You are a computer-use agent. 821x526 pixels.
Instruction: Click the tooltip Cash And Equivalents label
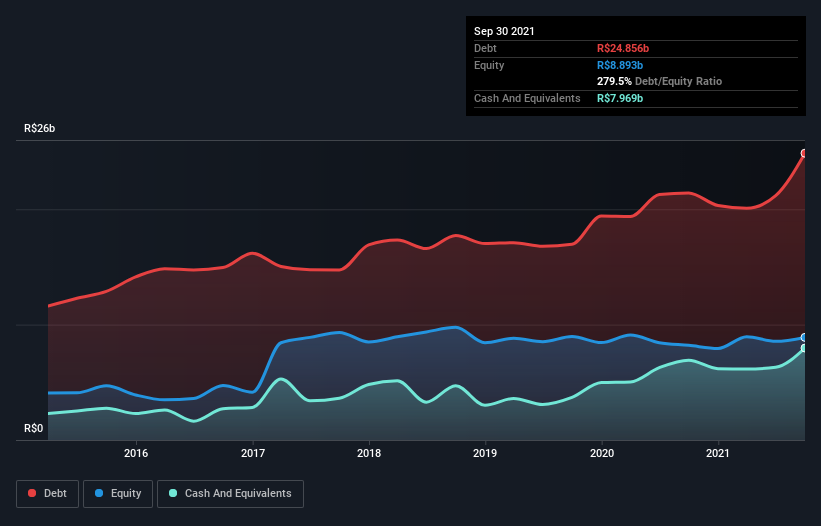pos(527,98)
